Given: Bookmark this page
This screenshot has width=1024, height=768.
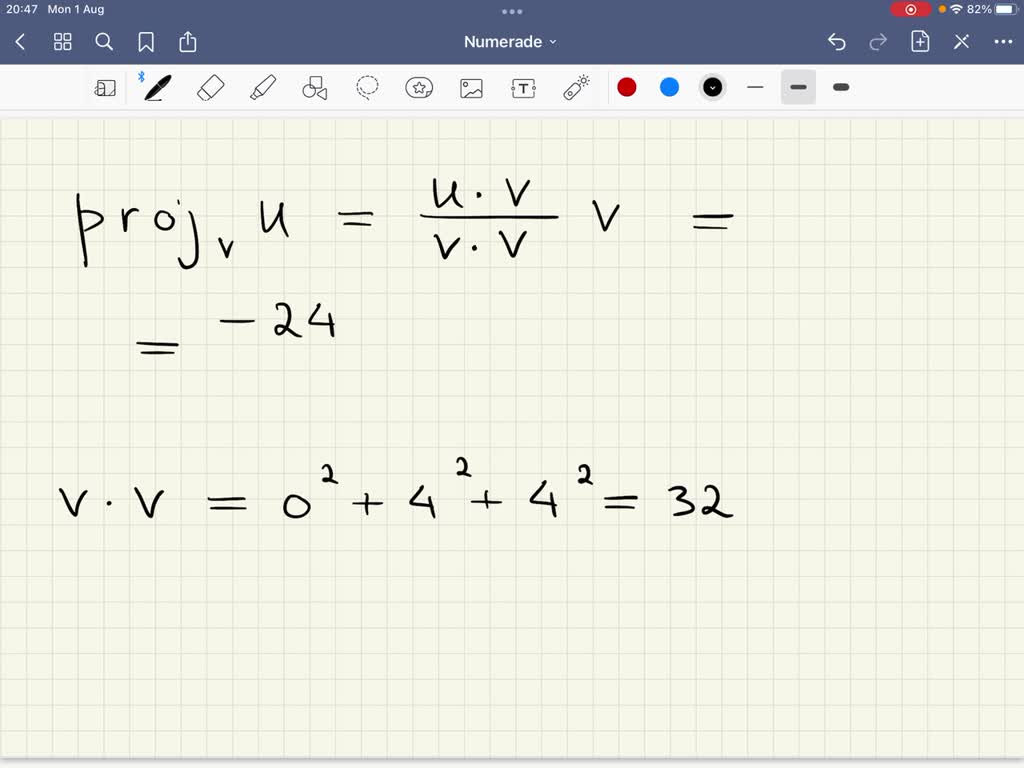Looking at the screenshot, I should pyautogui.click(x=146, y=42).
